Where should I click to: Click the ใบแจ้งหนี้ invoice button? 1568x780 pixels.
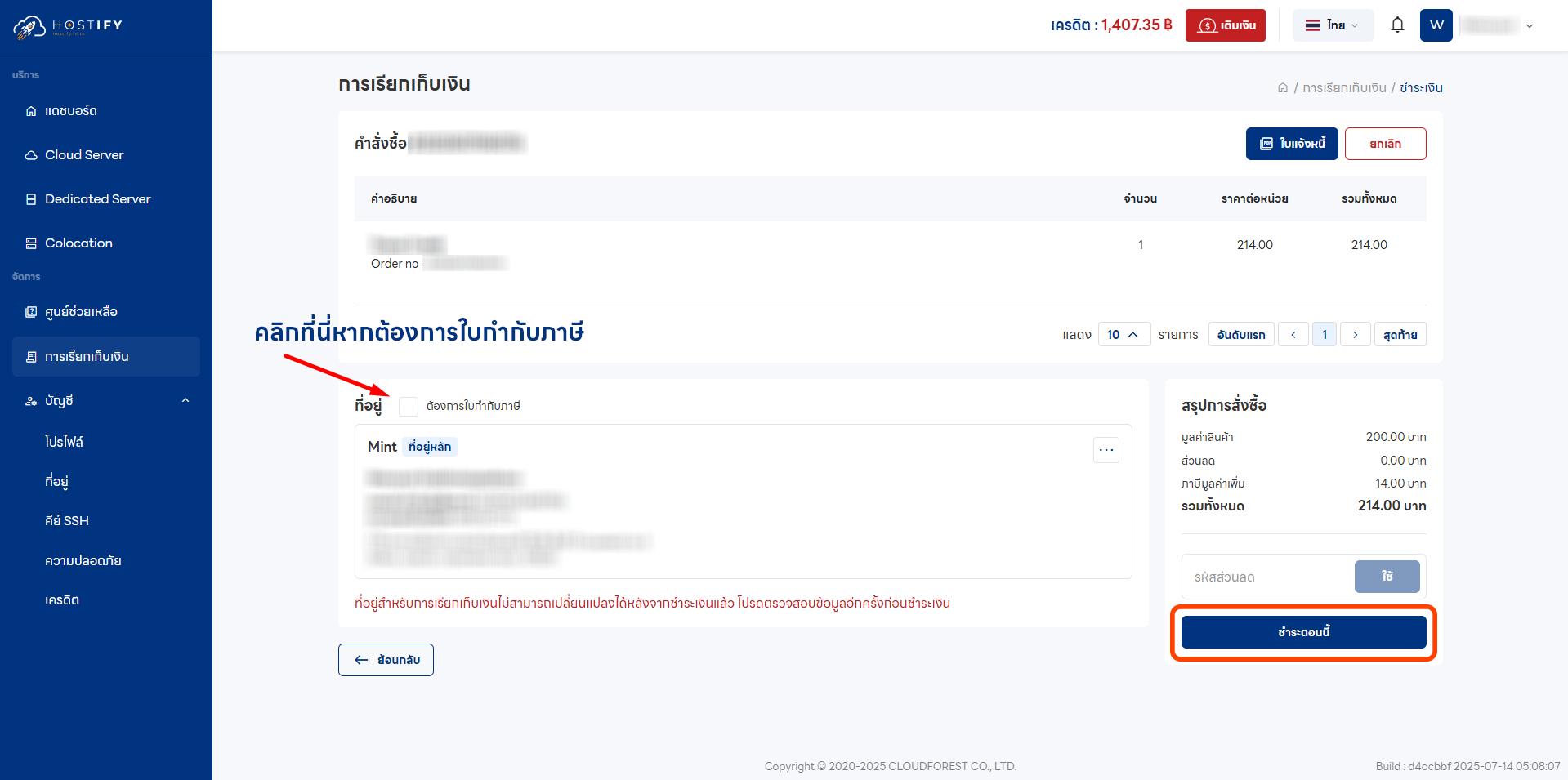pyautogui.click(x=1292, y=143)
